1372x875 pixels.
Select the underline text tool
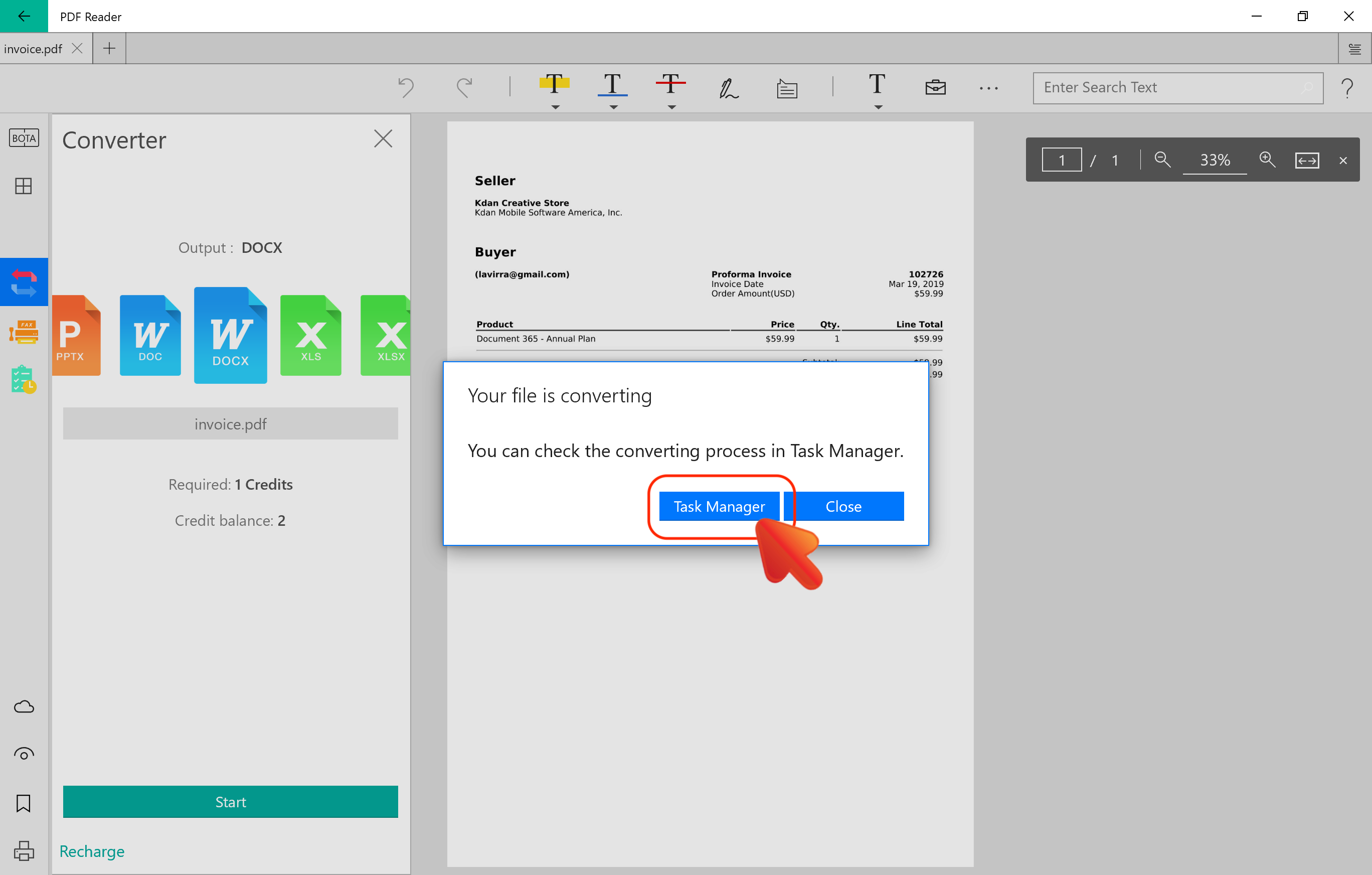tap(612, 84)
